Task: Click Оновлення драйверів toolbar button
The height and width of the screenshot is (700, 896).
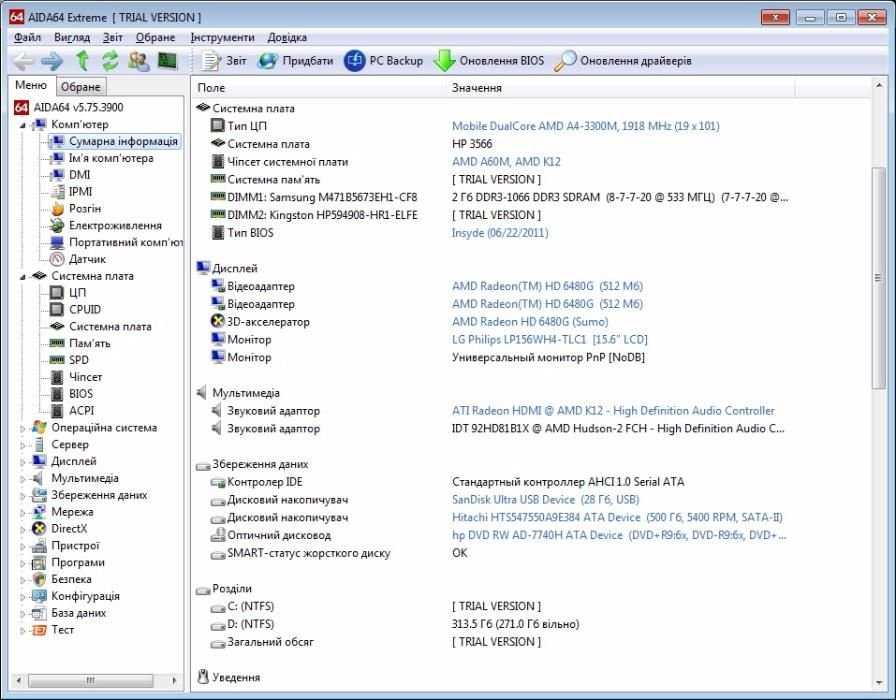Action: point(623,61)
